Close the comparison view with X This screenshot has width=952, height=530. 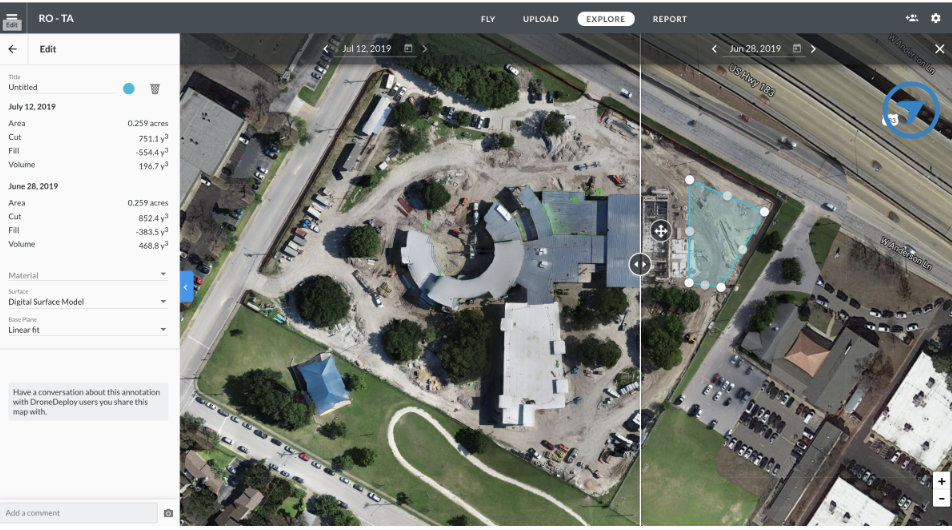[939, 49]
